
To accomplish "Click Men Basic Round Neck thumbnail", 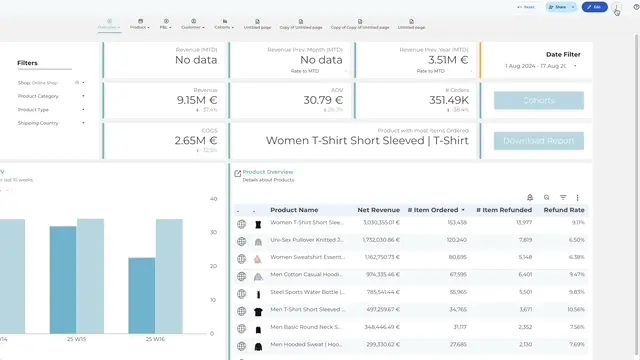I will tap(258, 329).
